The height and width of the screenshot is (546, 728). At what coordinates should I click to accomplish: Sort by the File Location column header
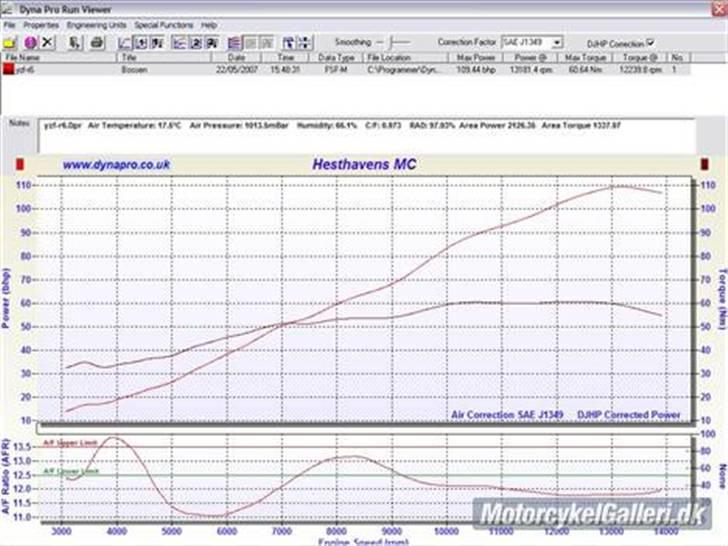tap(405, 58)
